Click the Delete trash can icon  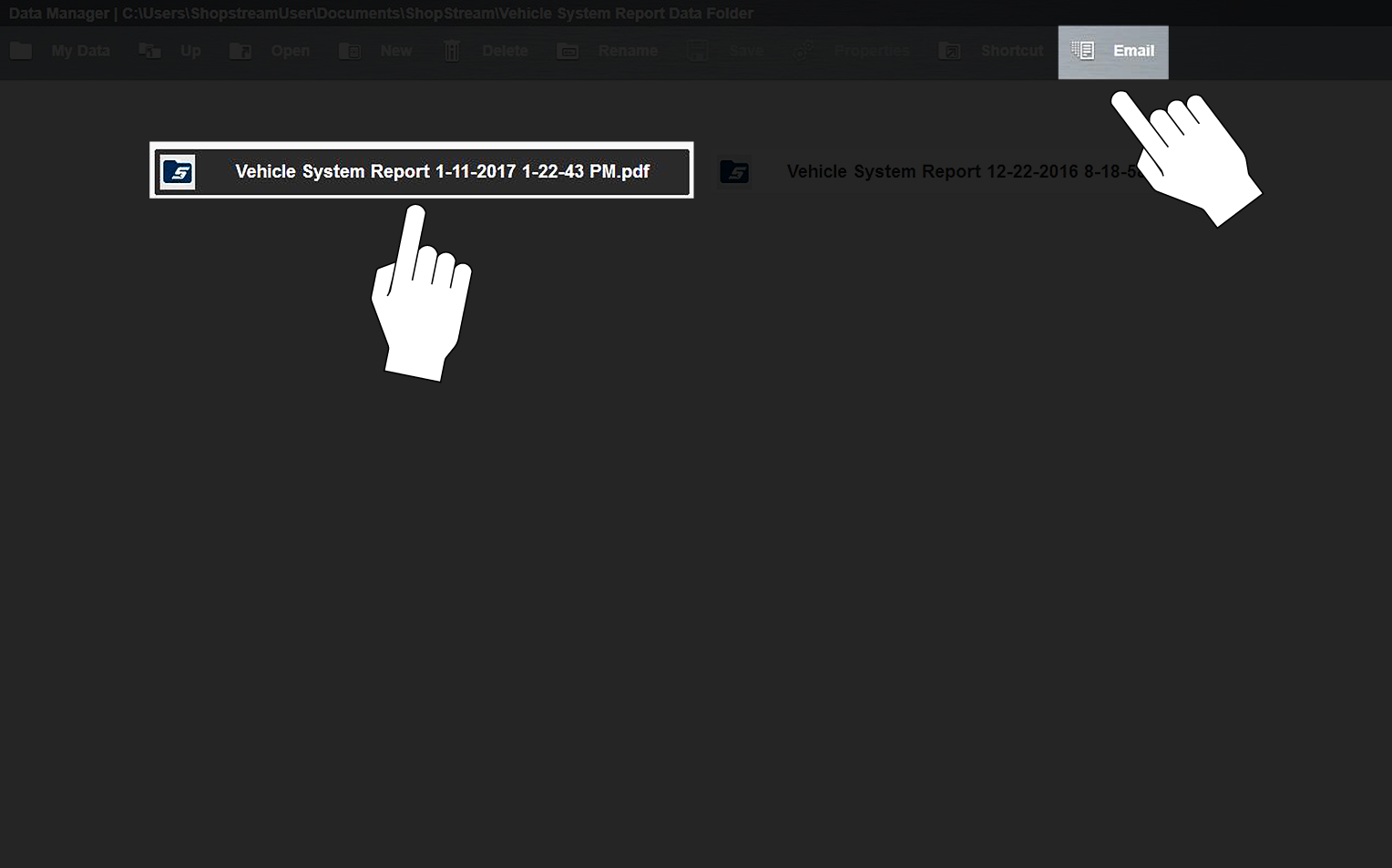pyautogui.click(x=452, y=51)
